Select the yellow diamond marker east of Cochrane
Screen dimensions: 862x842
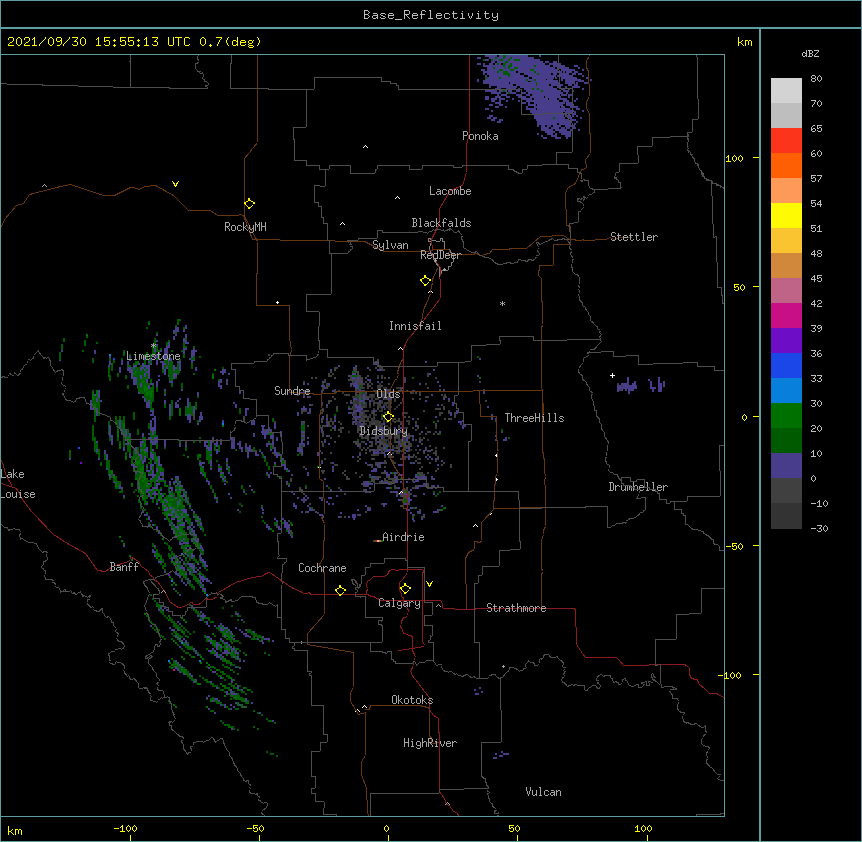pos(340,590)
